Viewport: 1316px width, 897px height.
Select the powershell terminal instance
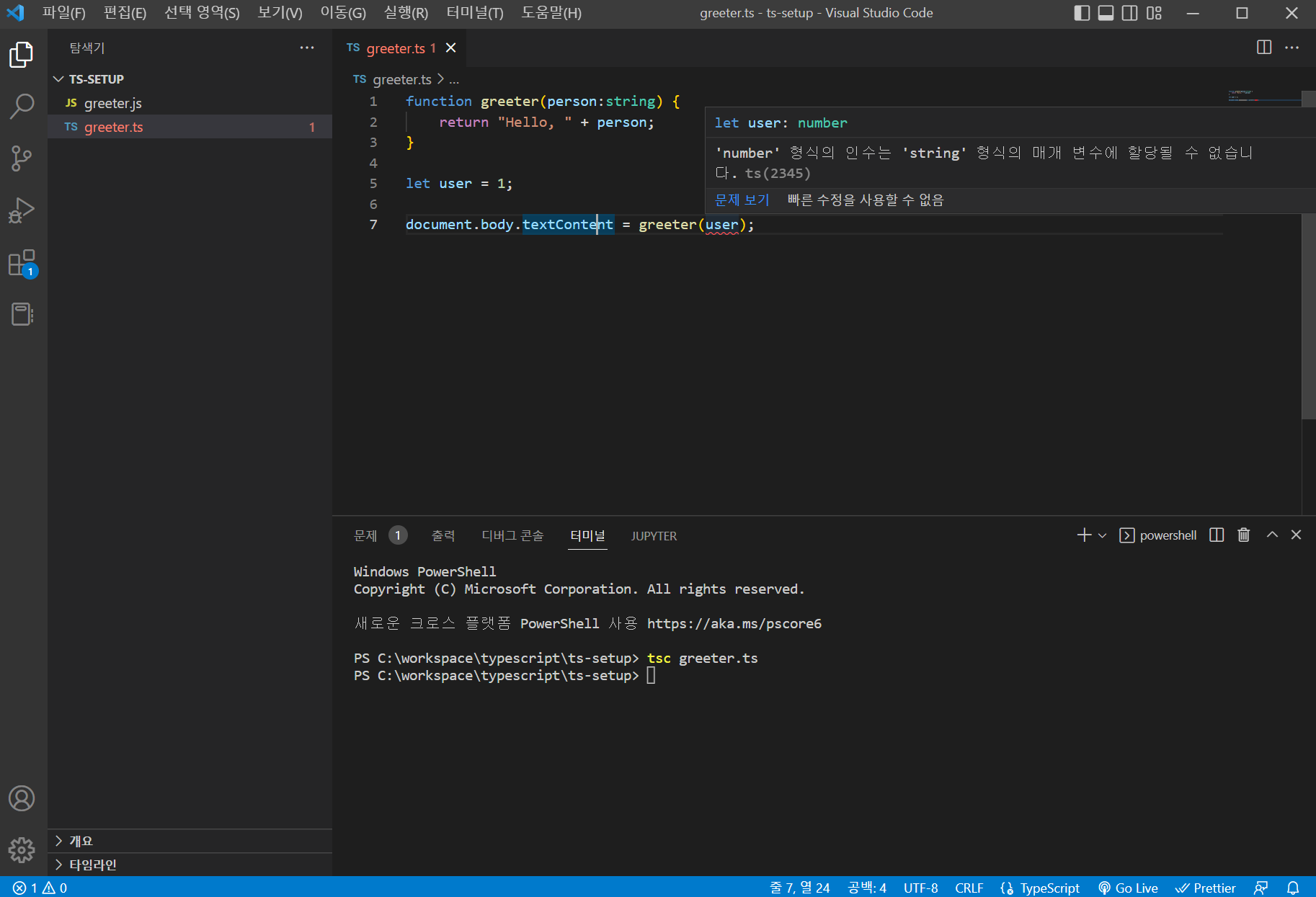tap(1158, 535)
